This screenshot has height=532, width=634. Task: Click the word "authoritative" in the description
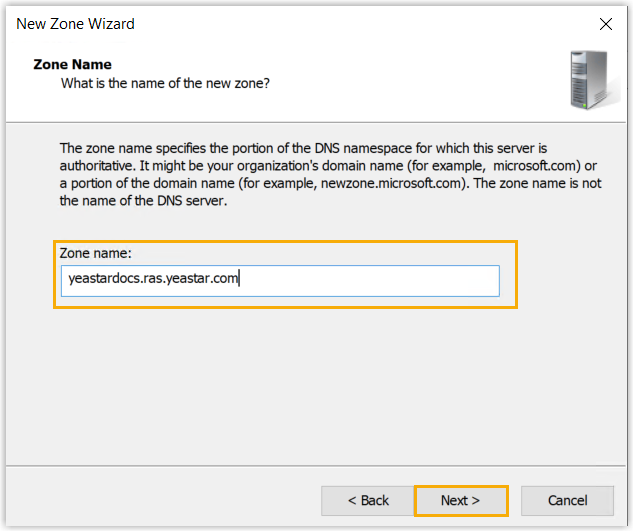(99, 164)
